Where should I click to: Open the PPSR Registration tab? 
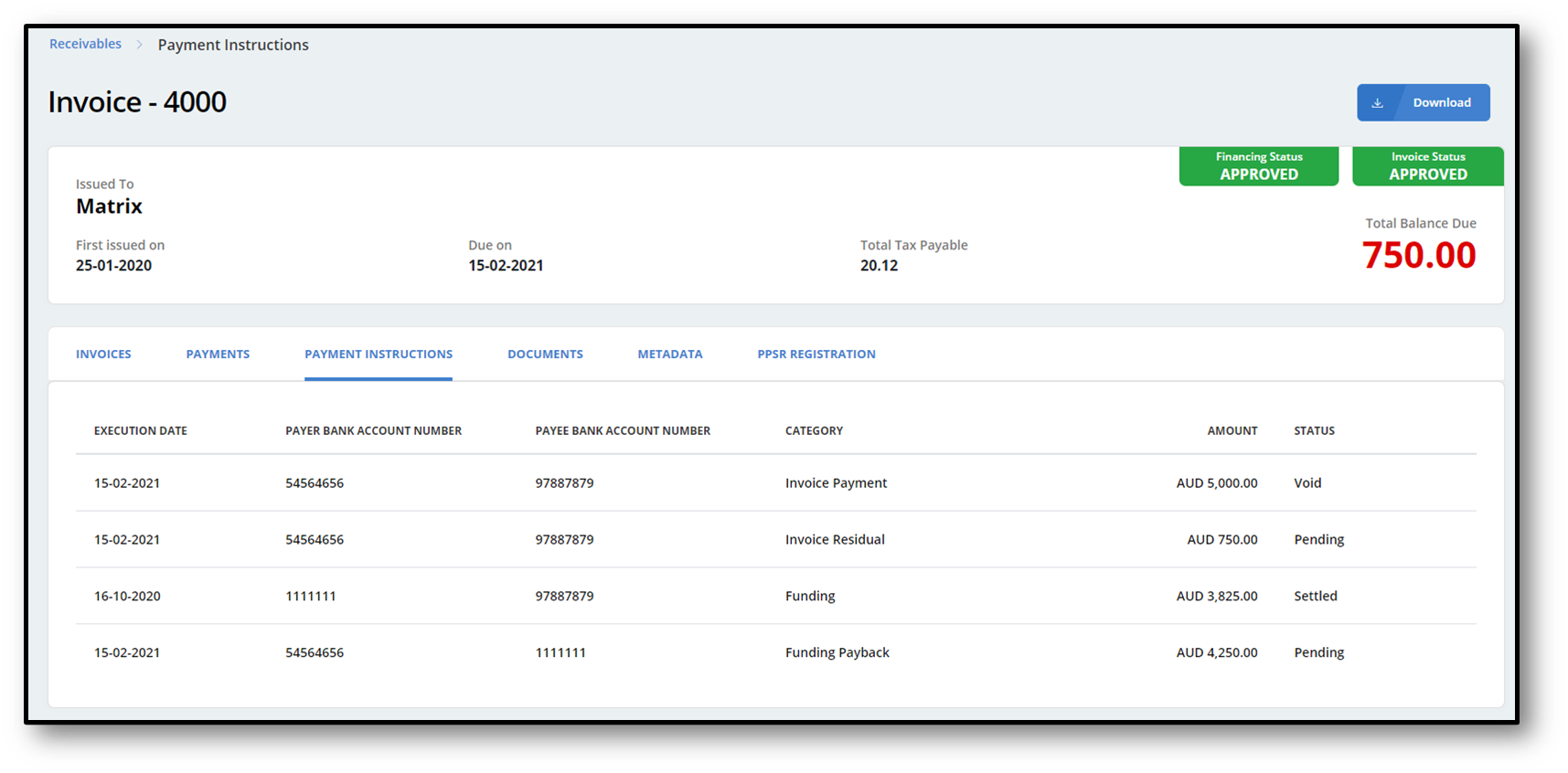816,355
